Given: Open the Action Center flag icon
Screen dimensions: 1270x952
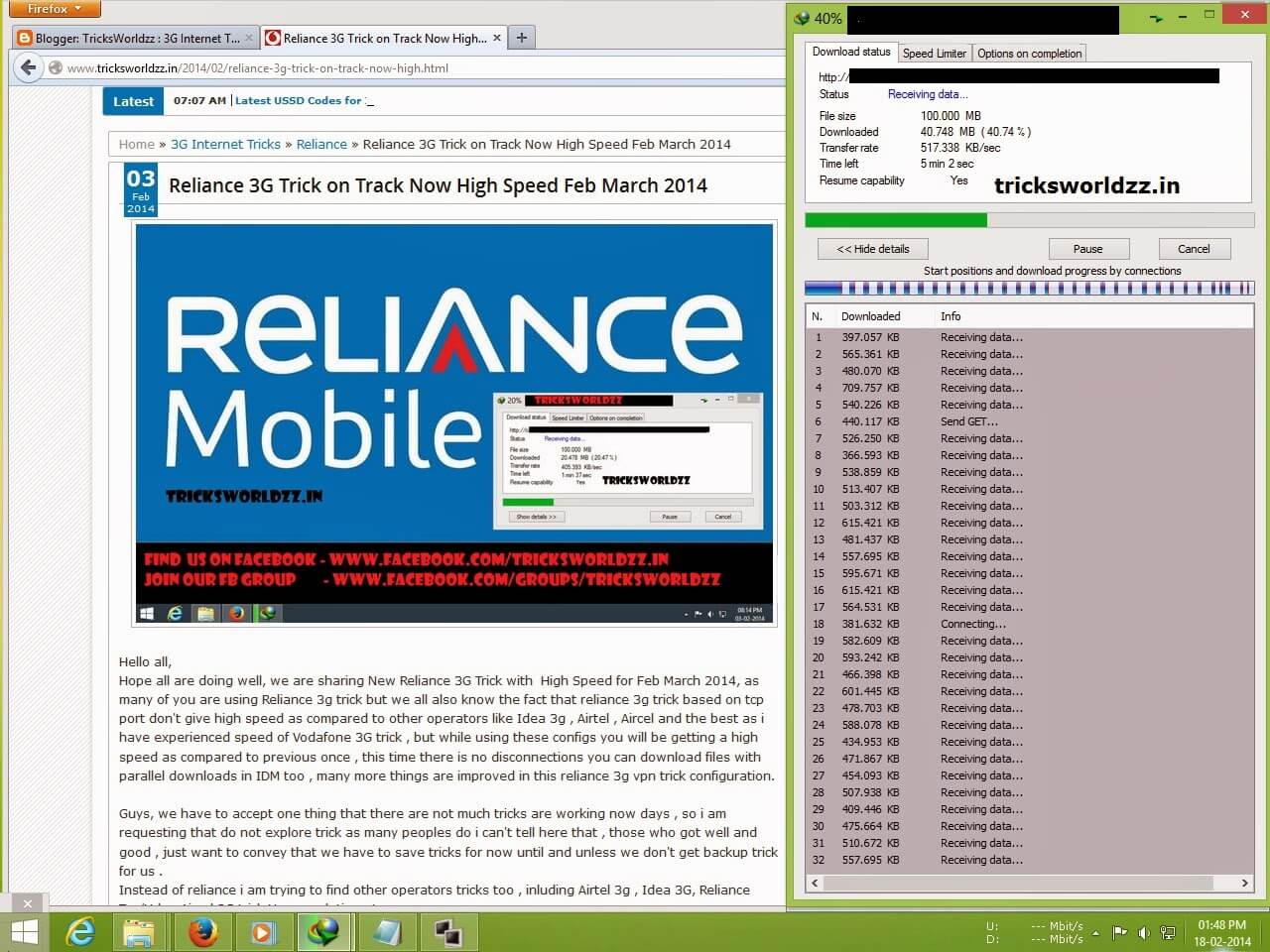Looking at the screenshot, I should [x=1120, y=933].
